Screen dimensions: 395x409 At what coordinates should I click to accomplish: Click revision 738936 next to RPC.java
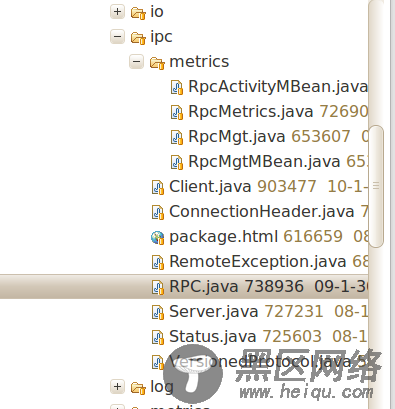[x=274, y=287]
